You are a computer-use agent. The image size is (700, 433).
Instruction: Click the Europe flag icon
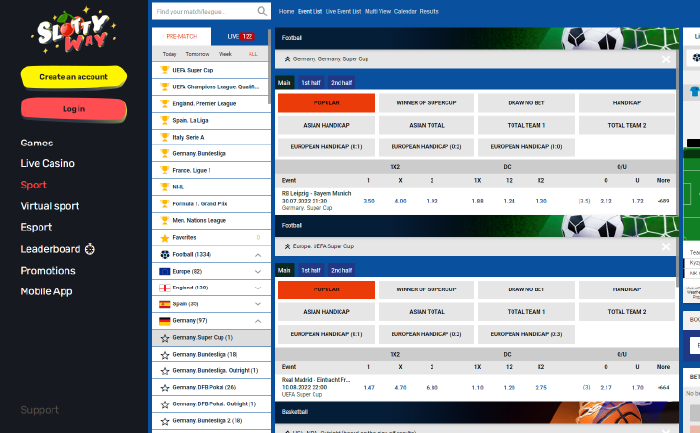point(165,271)
